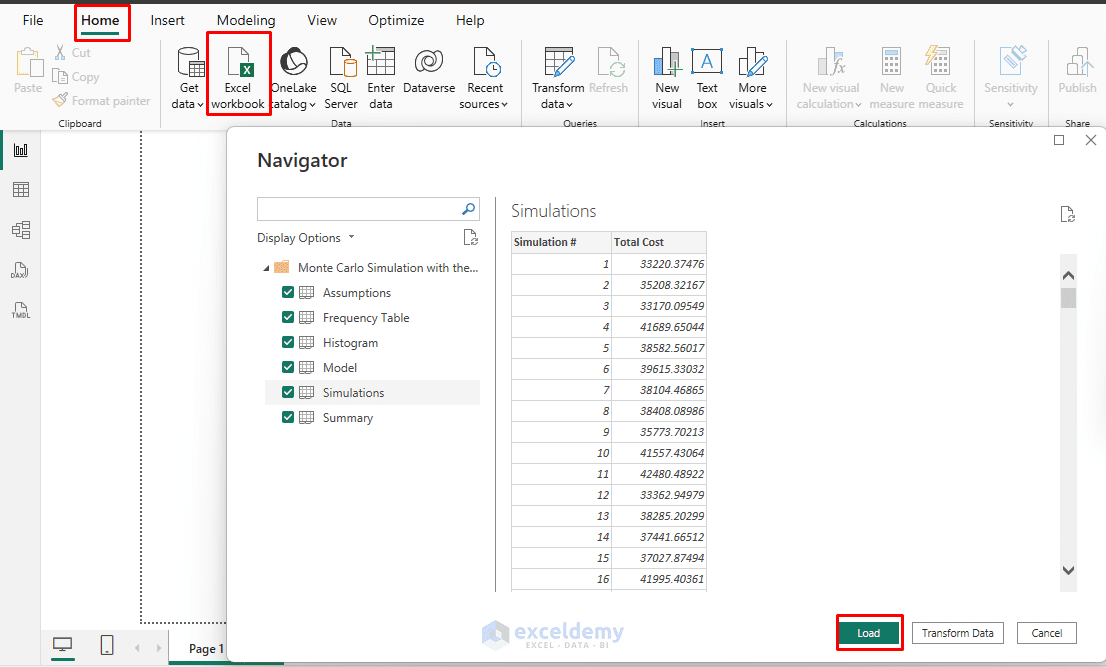The image size is (1106, 667).
Task: Cancel the Navigator dialog
Action: 1047,633
